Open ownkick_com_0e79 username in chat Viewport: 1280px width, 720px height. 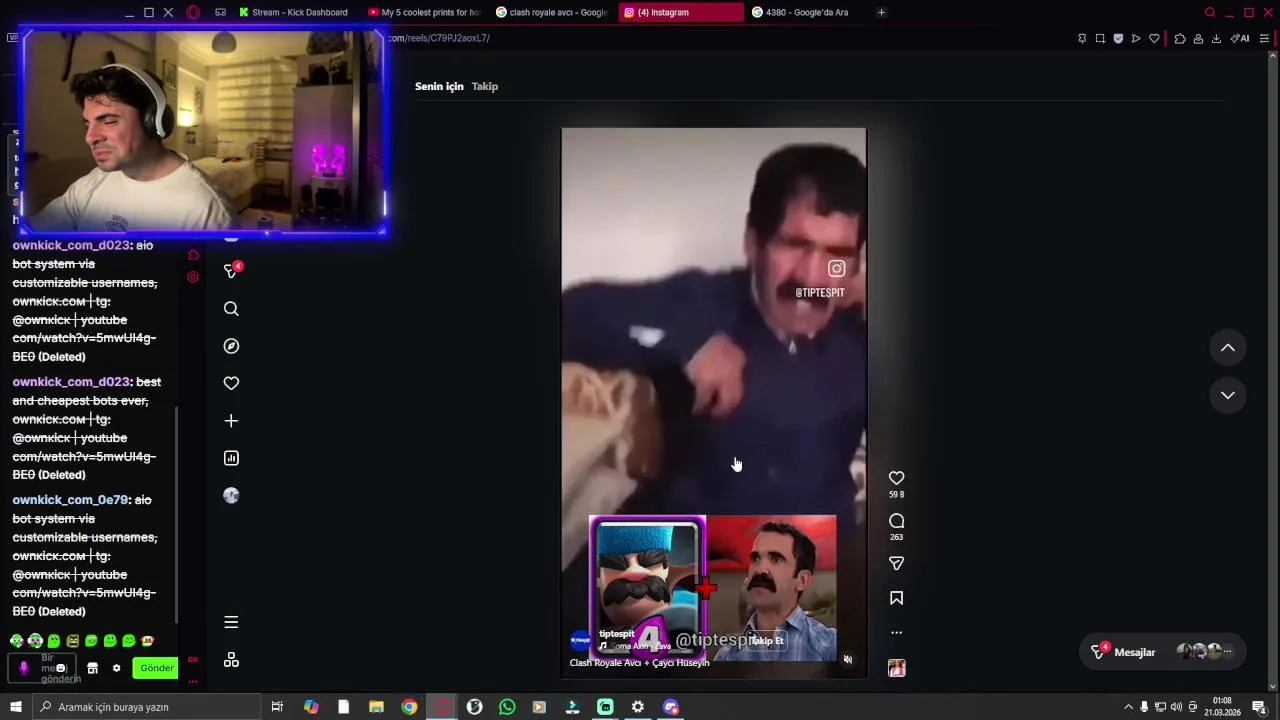click(x=70, y=500)
